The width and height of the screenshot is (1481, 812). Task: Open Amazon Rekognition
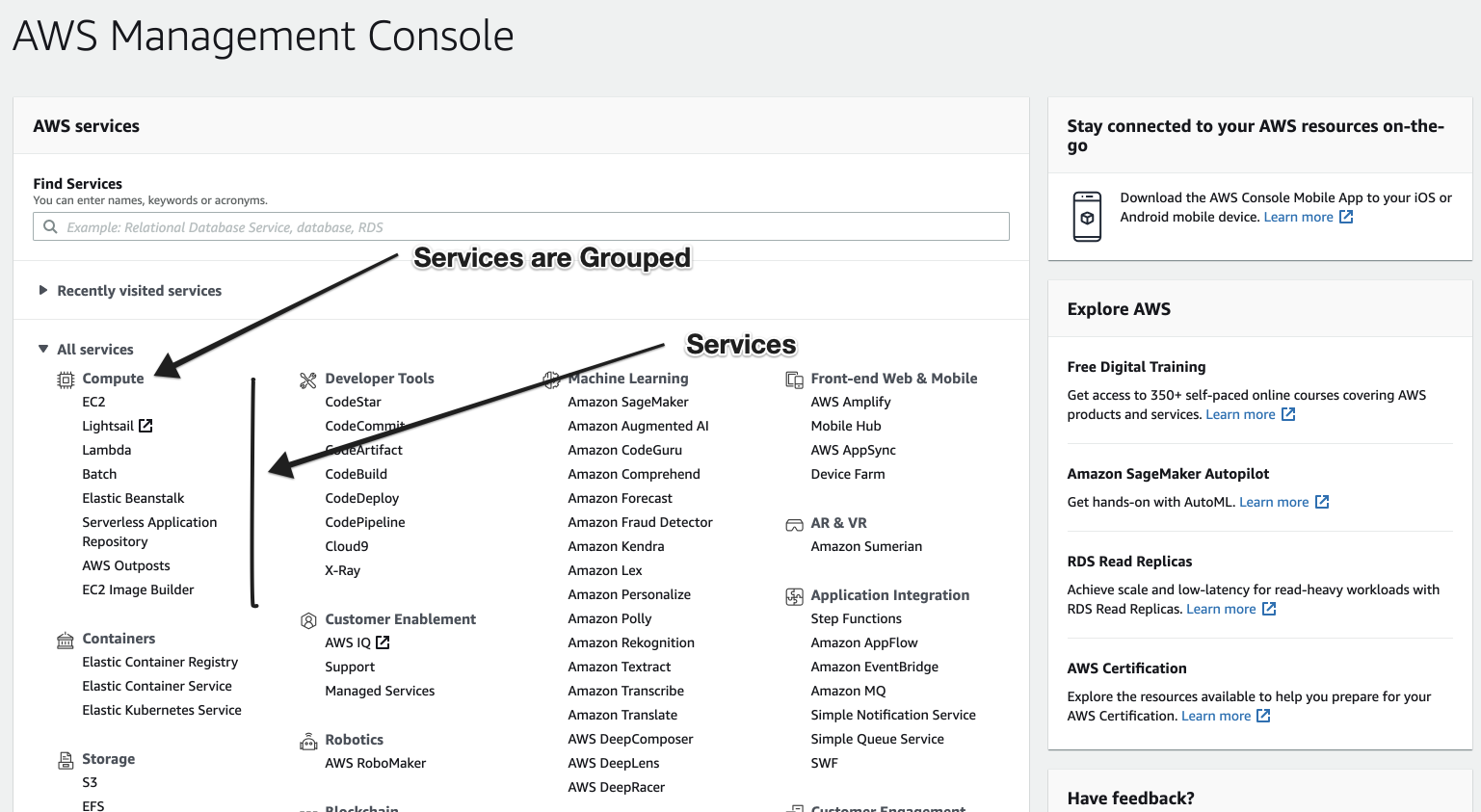click(x=631, y=642)
